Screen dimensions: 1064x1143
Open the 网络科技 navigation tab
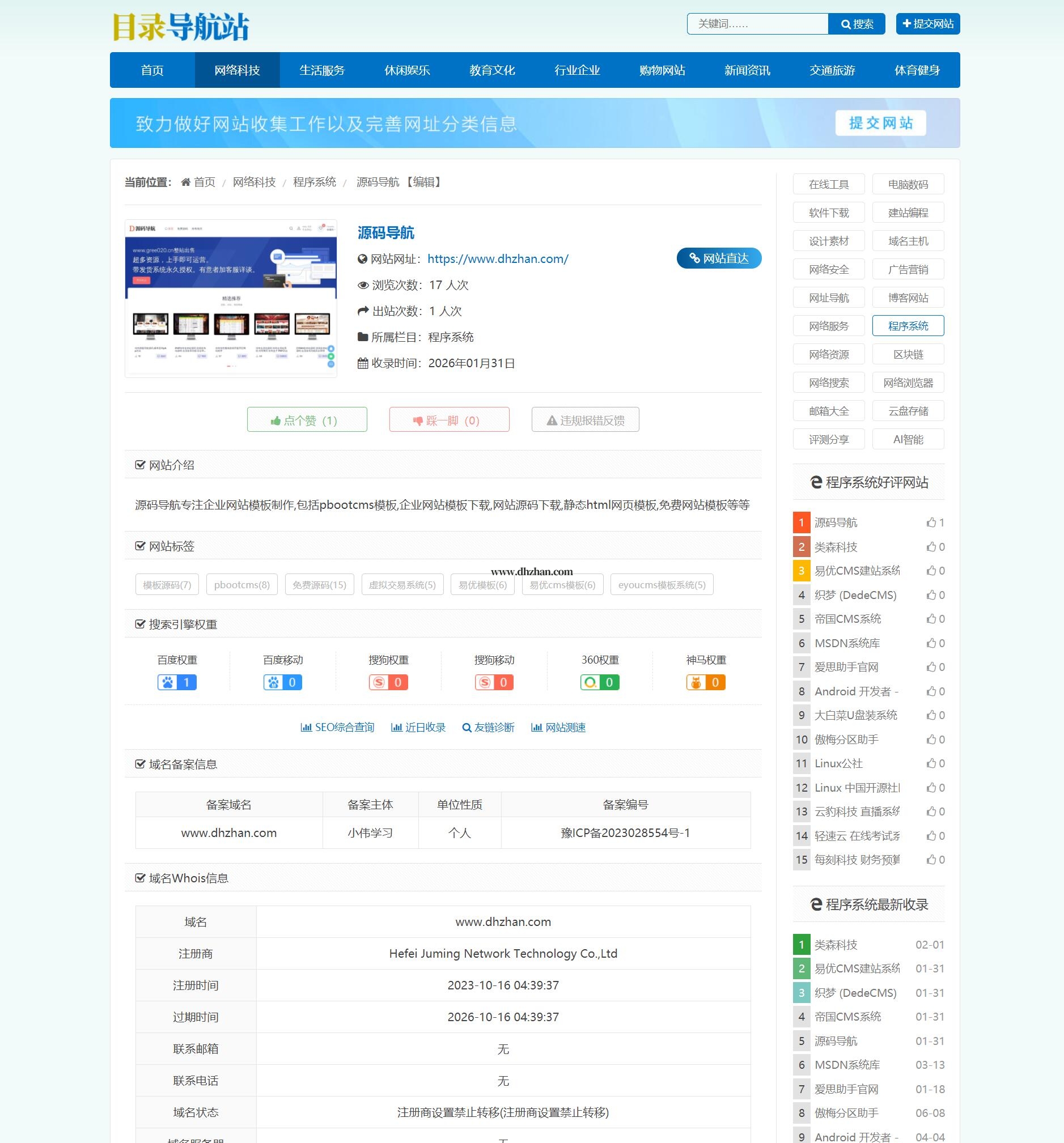(x=237, y=70)
